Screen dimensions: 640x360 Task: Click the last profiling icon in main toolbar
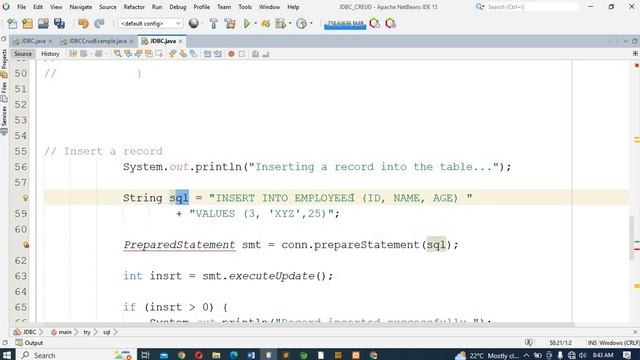pyautogui.click(x=390, y=24)
